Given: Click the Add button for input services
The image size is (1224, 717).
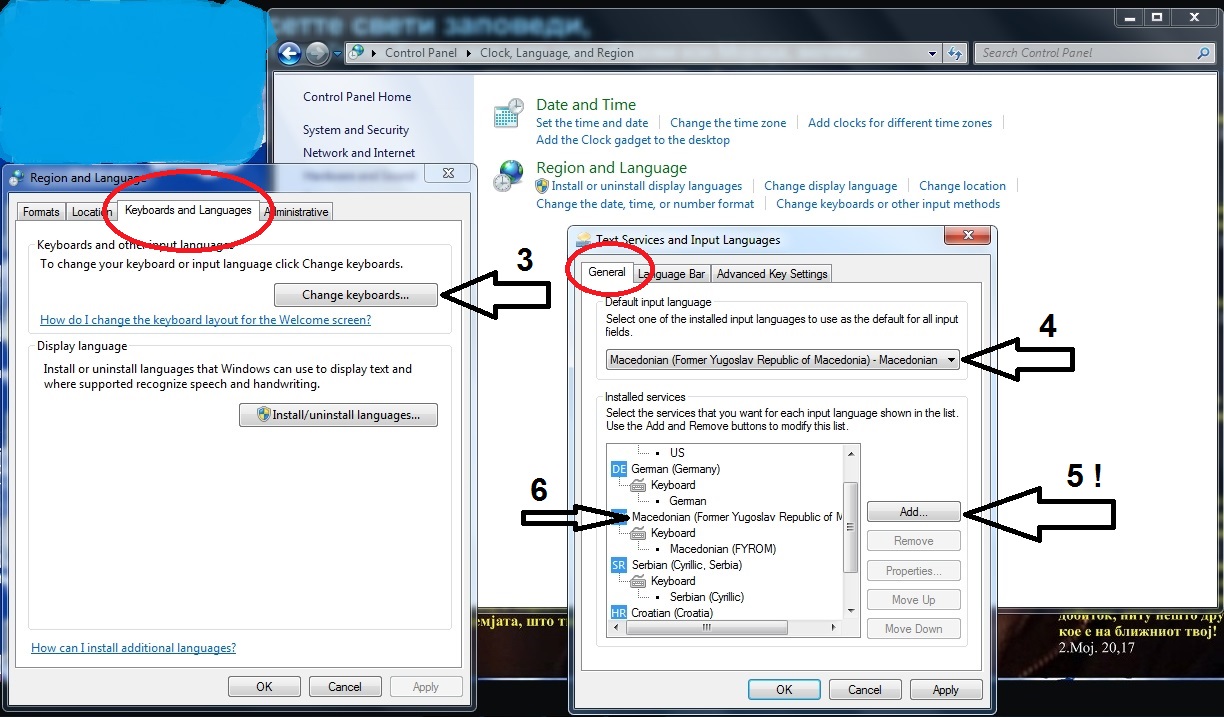Looking at the screenshot, I should point(913,511).
